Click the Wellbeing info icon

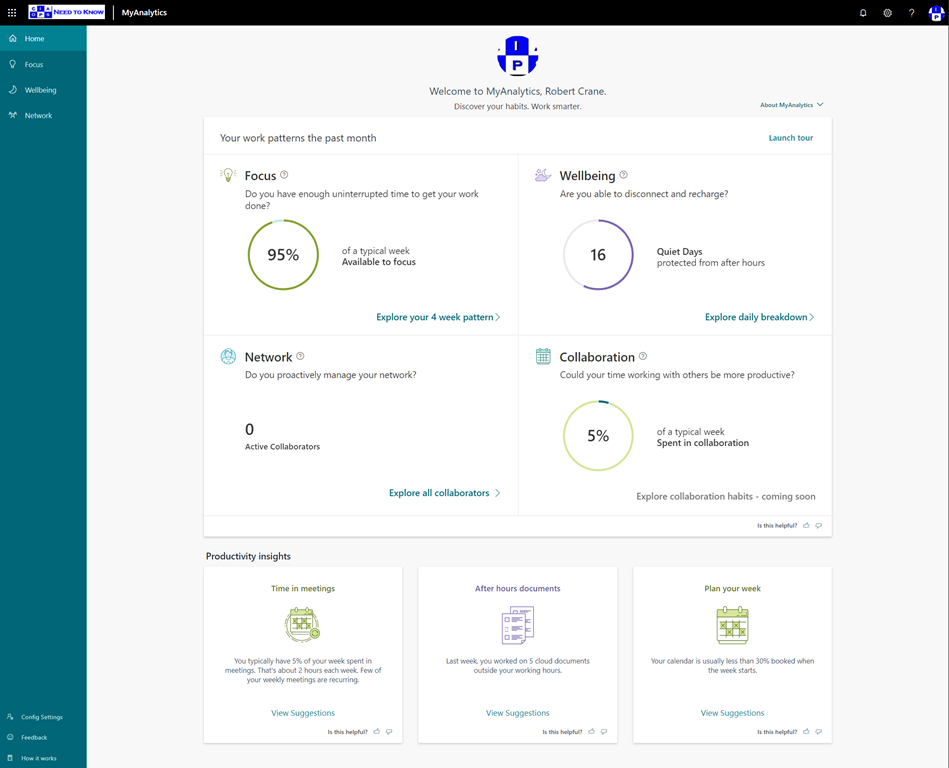(624, 175)
